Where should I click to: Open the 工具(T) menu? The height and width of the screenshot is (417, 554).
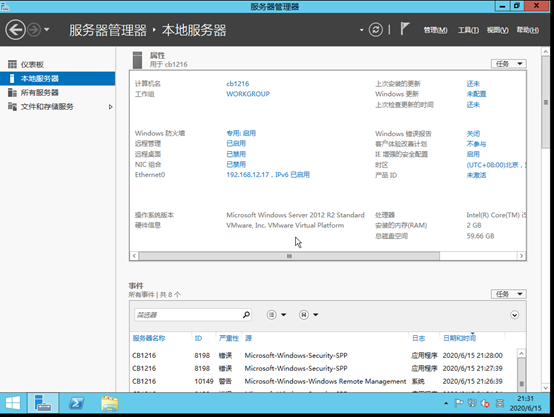(x=468, y=30)
